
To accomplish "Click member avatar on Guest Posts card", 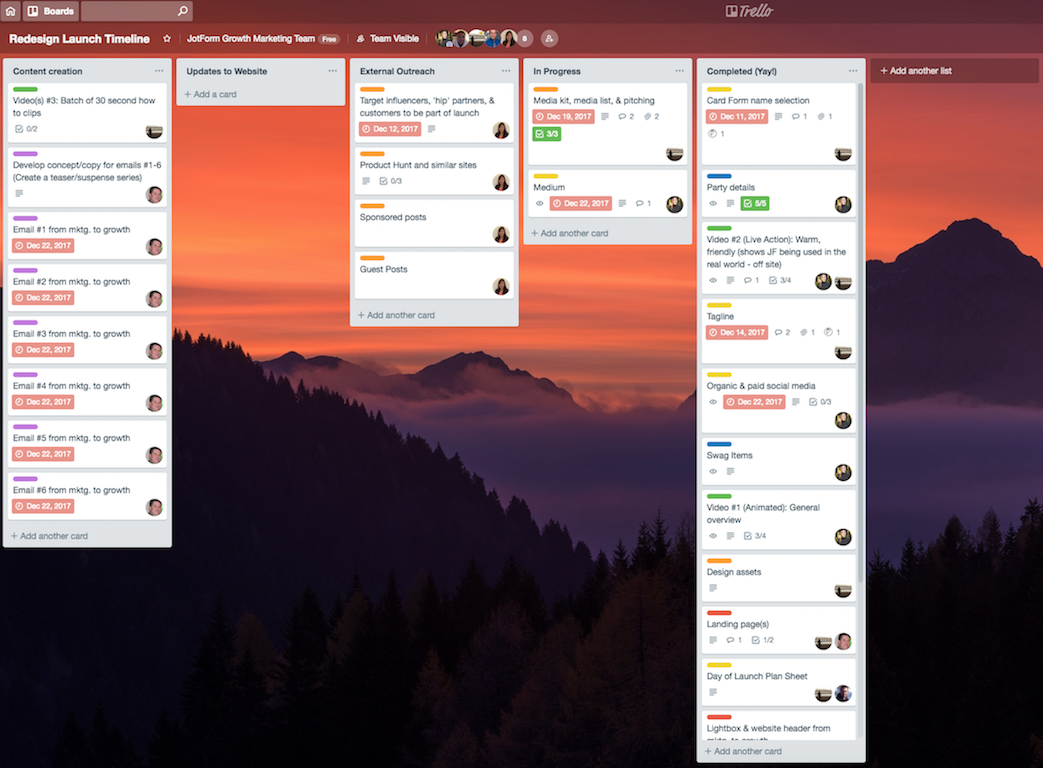I will click(x=501, y=287).
